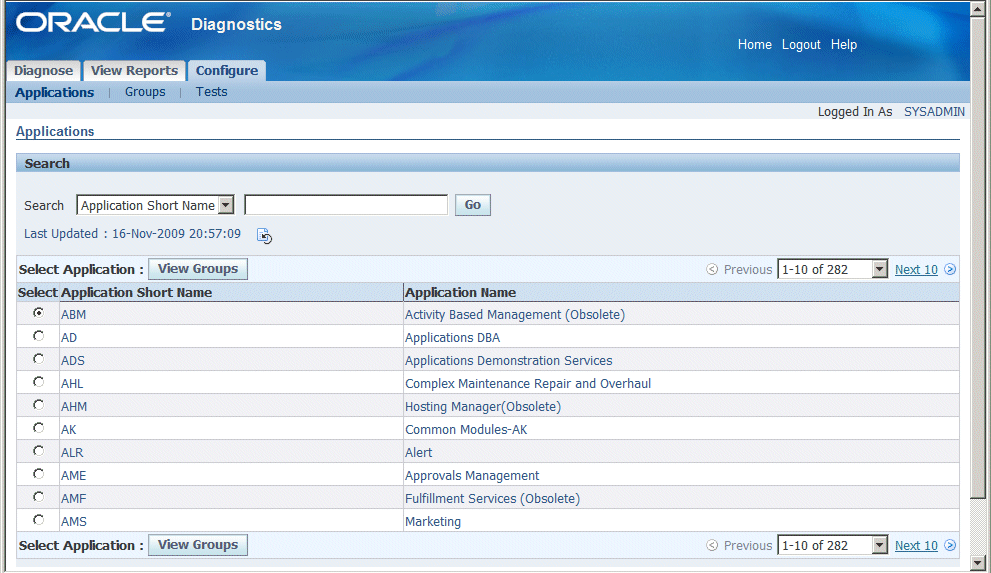Switch to the Diagnose tab
991x573 pixels.
point(44,71)
